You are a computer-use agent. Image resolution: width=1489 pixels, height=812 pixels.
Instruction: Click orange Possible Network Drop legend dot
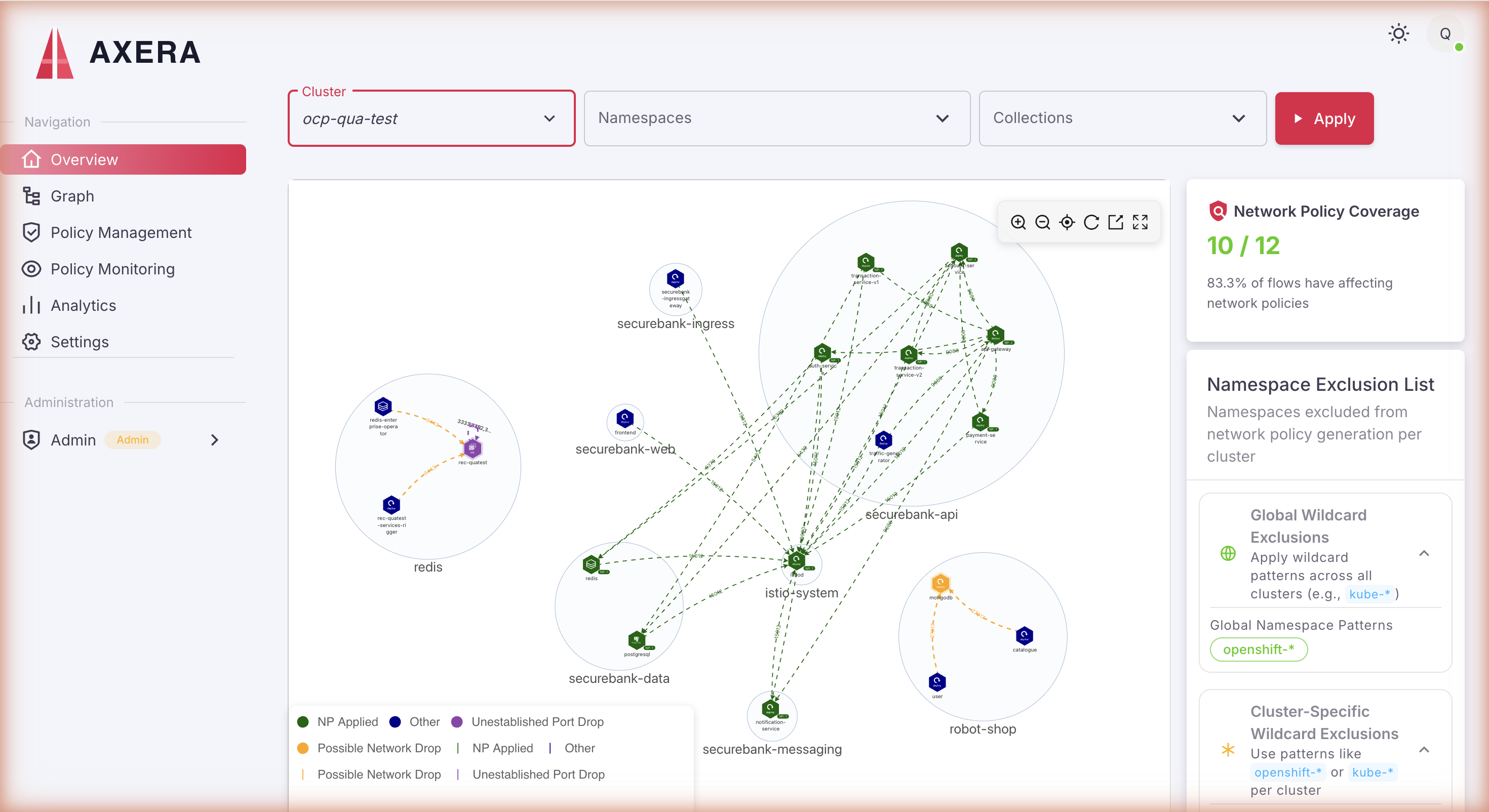(303, 748)
